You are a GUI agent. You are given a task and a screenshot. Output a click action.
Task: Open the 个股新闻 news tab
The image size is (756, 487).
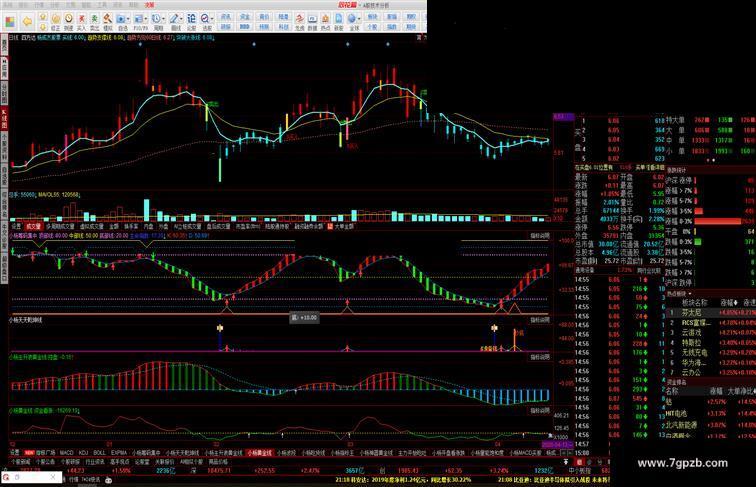20,461
